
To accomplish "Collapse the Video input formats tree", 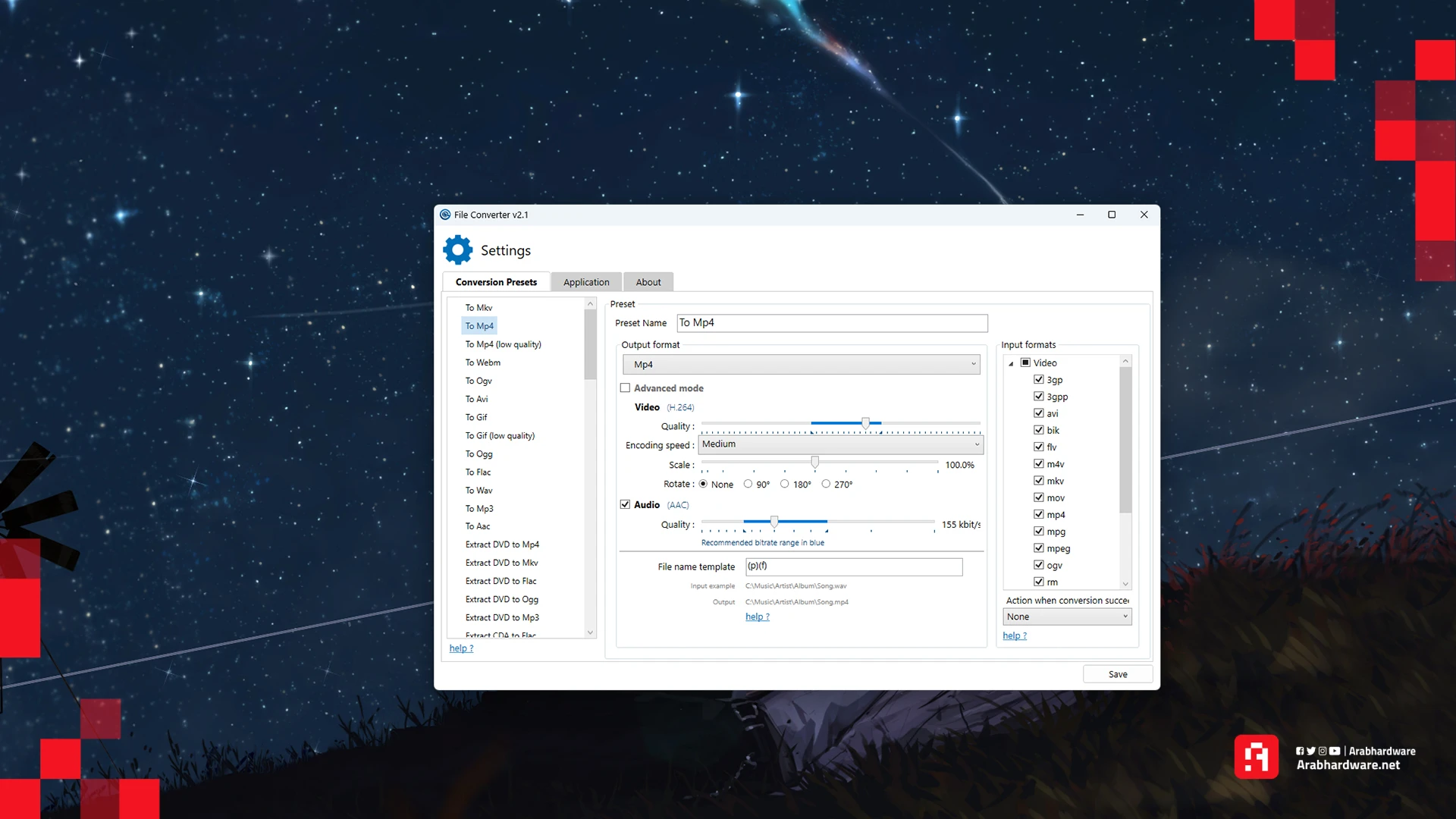I will 1011,363.
